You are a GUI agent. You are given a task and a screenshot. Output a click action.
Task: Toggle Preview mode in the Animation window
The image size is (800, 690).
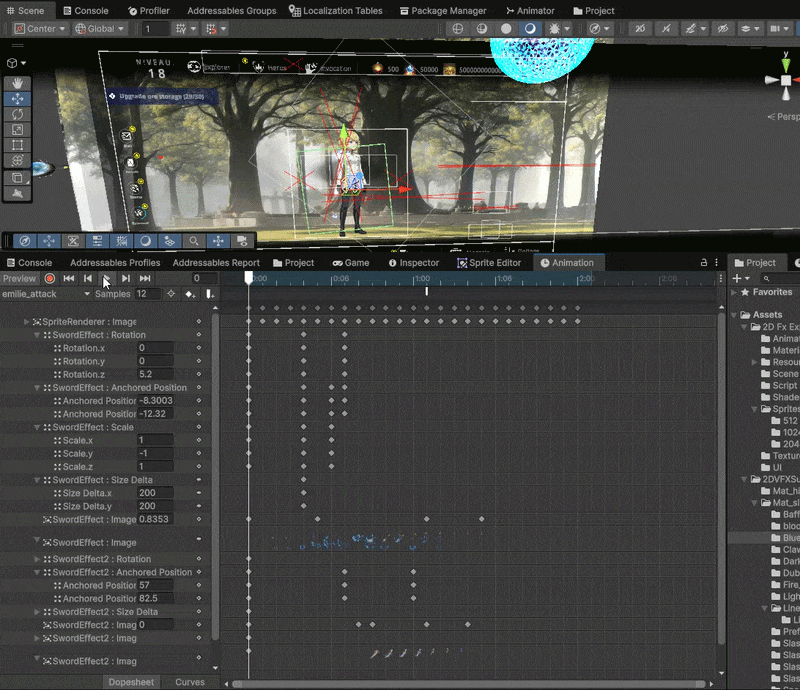pos(19,278)
